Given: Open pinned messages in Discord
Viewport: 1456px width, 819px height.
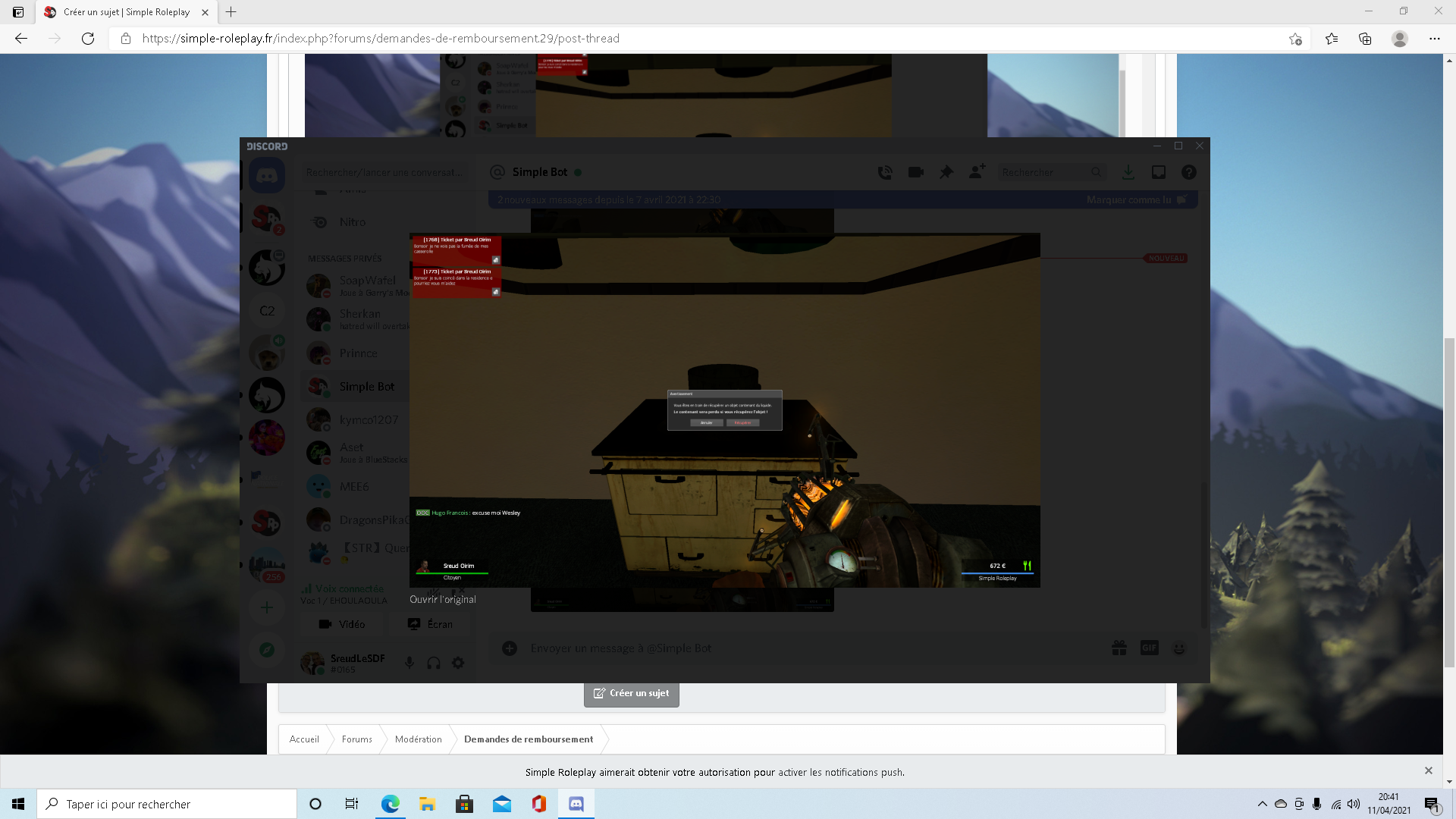Looking at the screenshot, I should point(946,173).
